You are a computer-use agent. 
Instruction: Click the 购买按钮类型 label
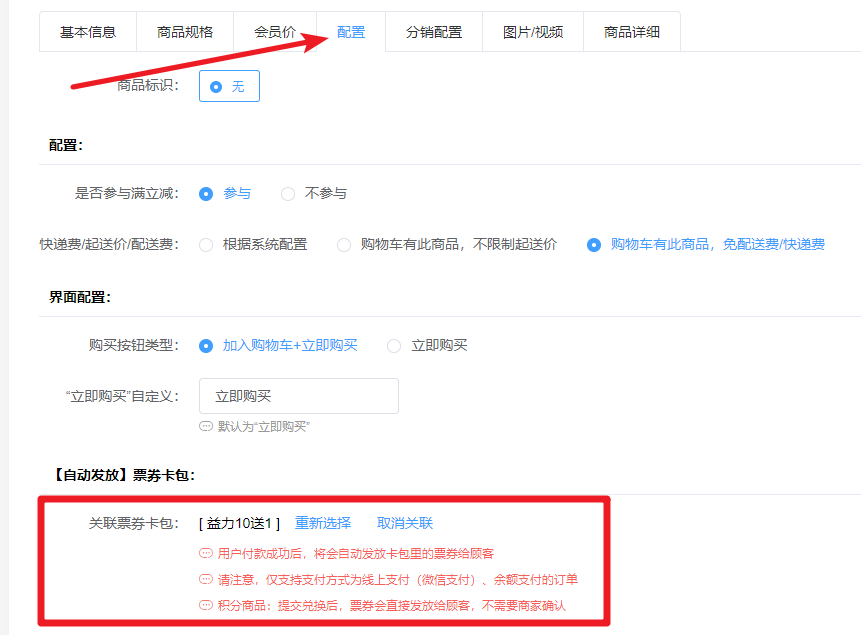coord(134,346)
